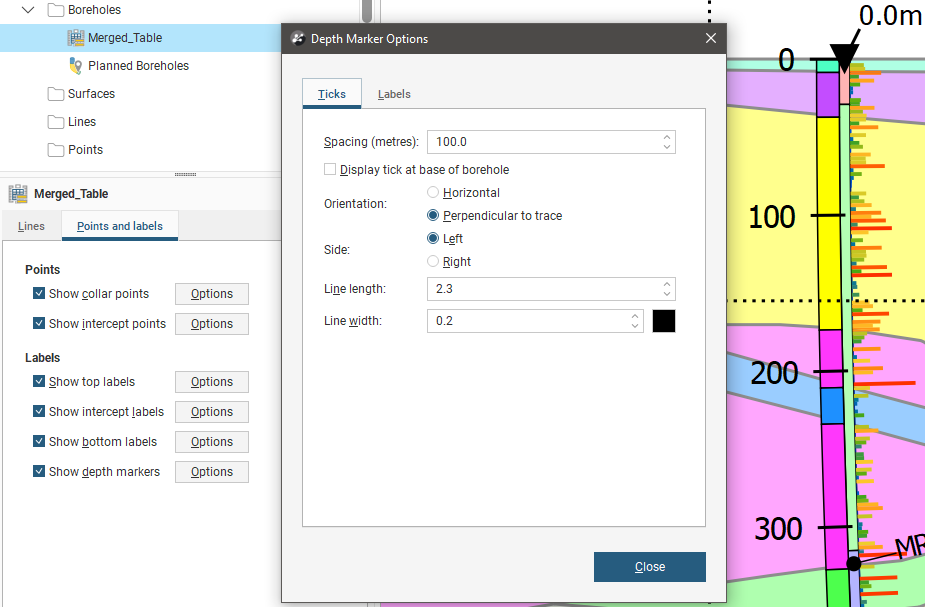Image resolution: width=925 pixels, height=607 pixels.
Task: Select Merged_Table in the project tree
Action: tap(125, 38)
